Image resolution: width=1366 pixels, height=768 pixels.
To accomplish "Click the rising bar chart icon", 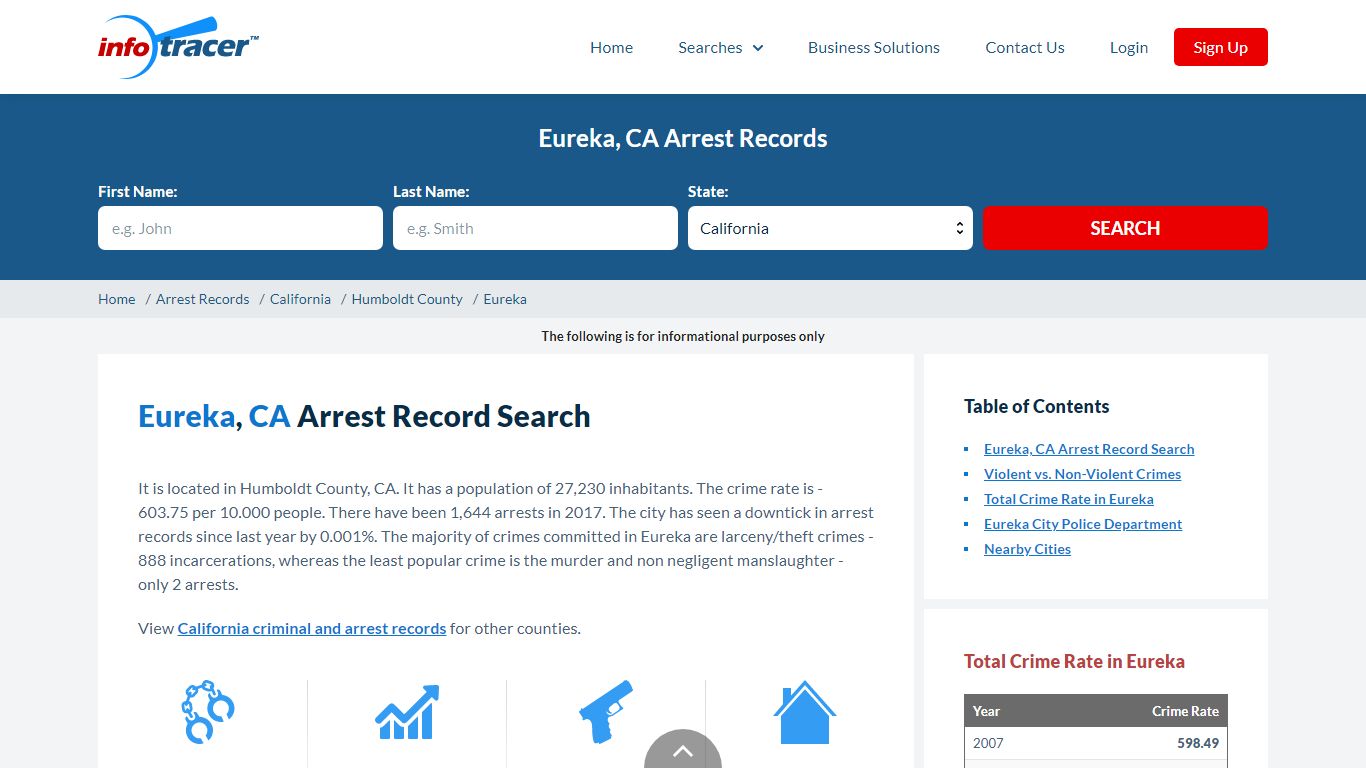I will pos(407,712).
